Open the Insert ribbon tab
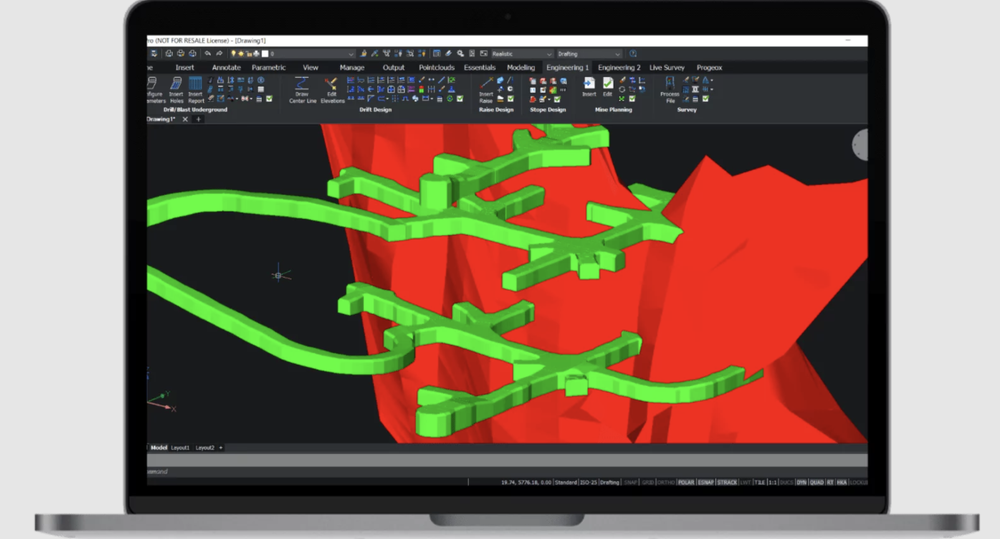Viewport: 1000px width, 539px height. pyautogui.click(x=185, y=67)
